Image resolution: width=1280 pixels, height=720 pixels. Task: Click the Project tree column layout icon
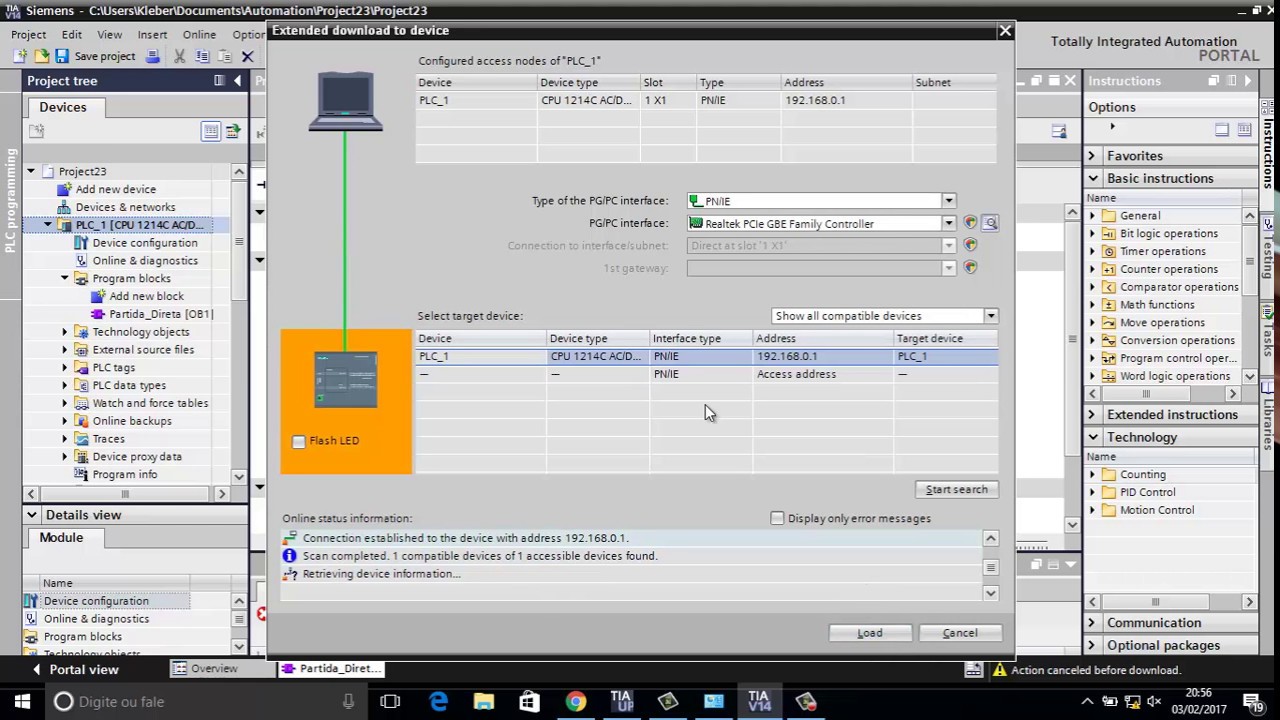(x=219, y=80)
